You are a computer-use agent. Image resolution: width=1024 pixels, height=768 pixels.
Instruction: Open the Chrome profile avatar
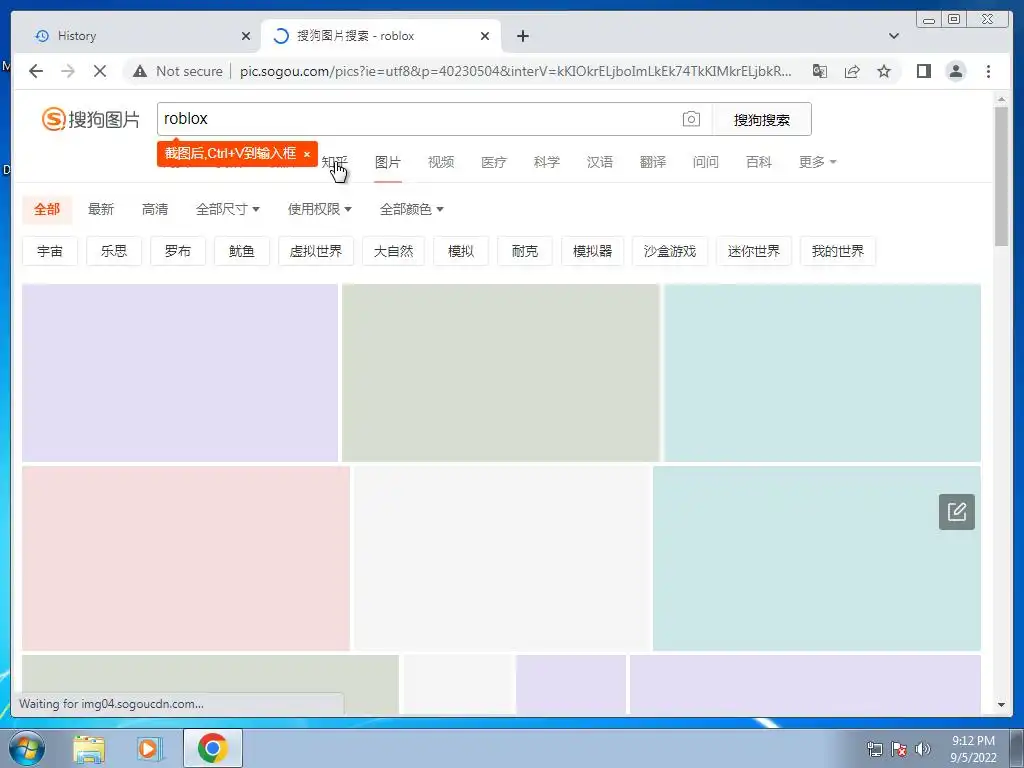956,71
